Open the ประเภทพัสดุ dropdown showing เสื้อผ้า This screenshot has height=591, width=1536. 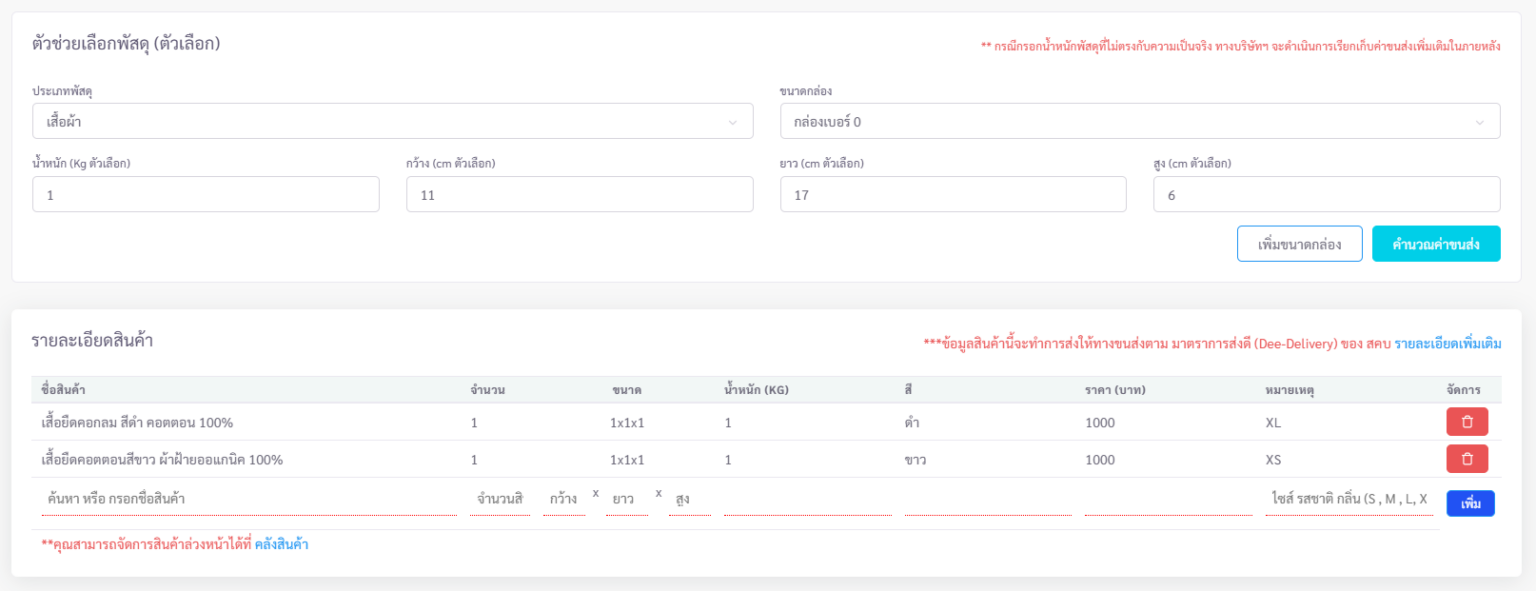click(392, 121)
